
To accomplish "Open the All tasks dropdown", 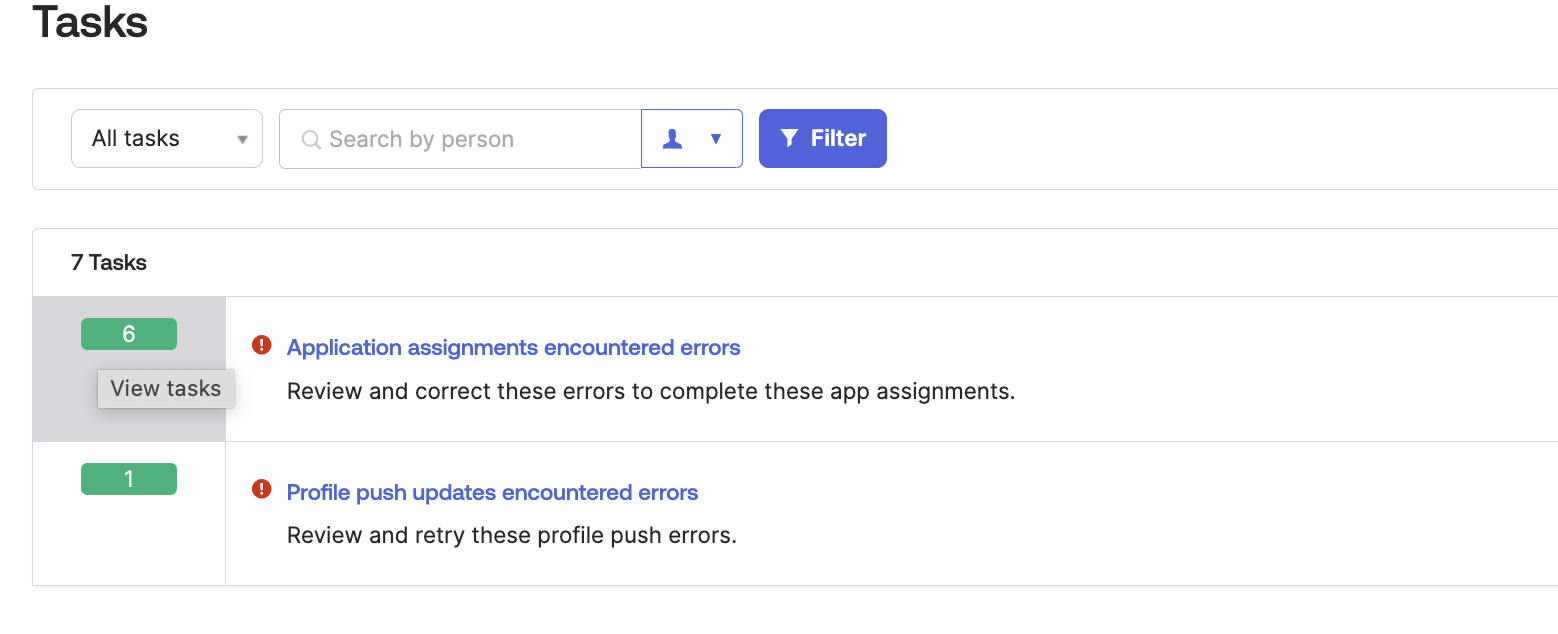I will click(x=166, y=138).
